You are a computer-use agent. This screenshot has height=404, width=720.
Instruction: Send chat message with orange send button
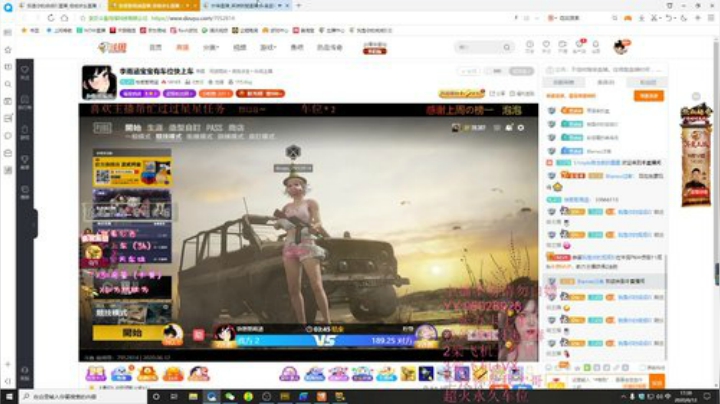pyautogui.click(x=657, y=382)
